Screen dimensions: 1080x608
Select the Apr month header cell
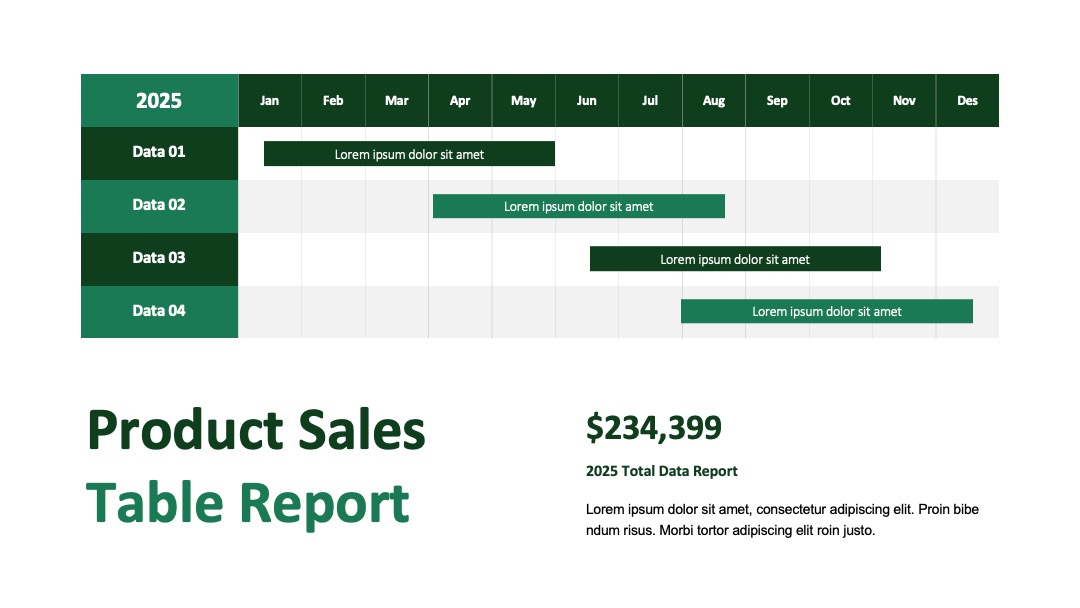coord(460,101)
